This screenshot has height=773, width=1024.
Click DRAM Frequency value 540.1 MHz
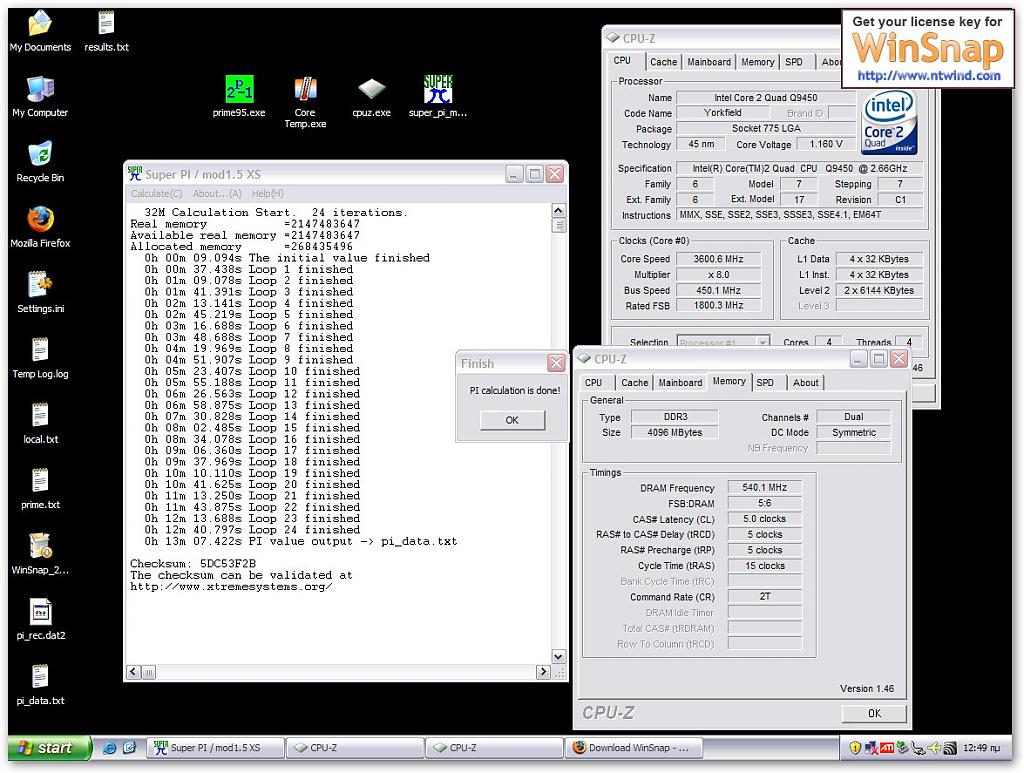[x=764, y=488]
